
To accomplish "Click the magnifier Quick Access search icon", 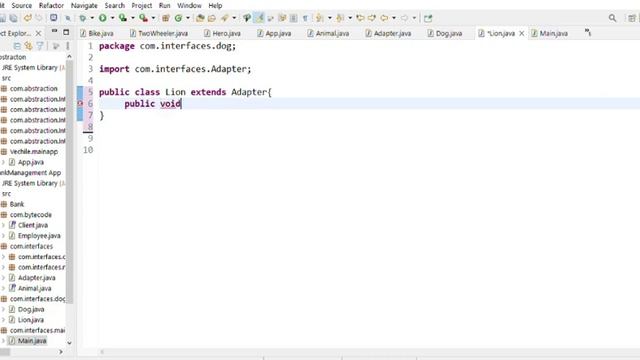I will 612,18.
